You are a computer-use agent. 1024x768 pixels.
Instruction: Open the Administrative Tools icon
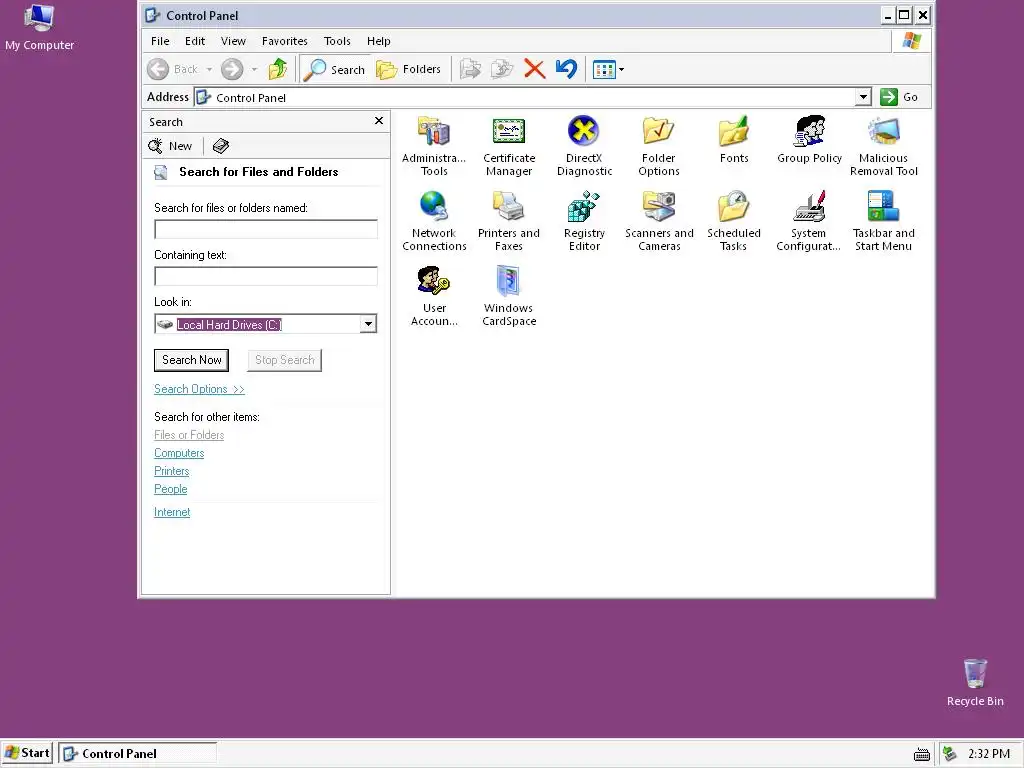coord(434,146)
